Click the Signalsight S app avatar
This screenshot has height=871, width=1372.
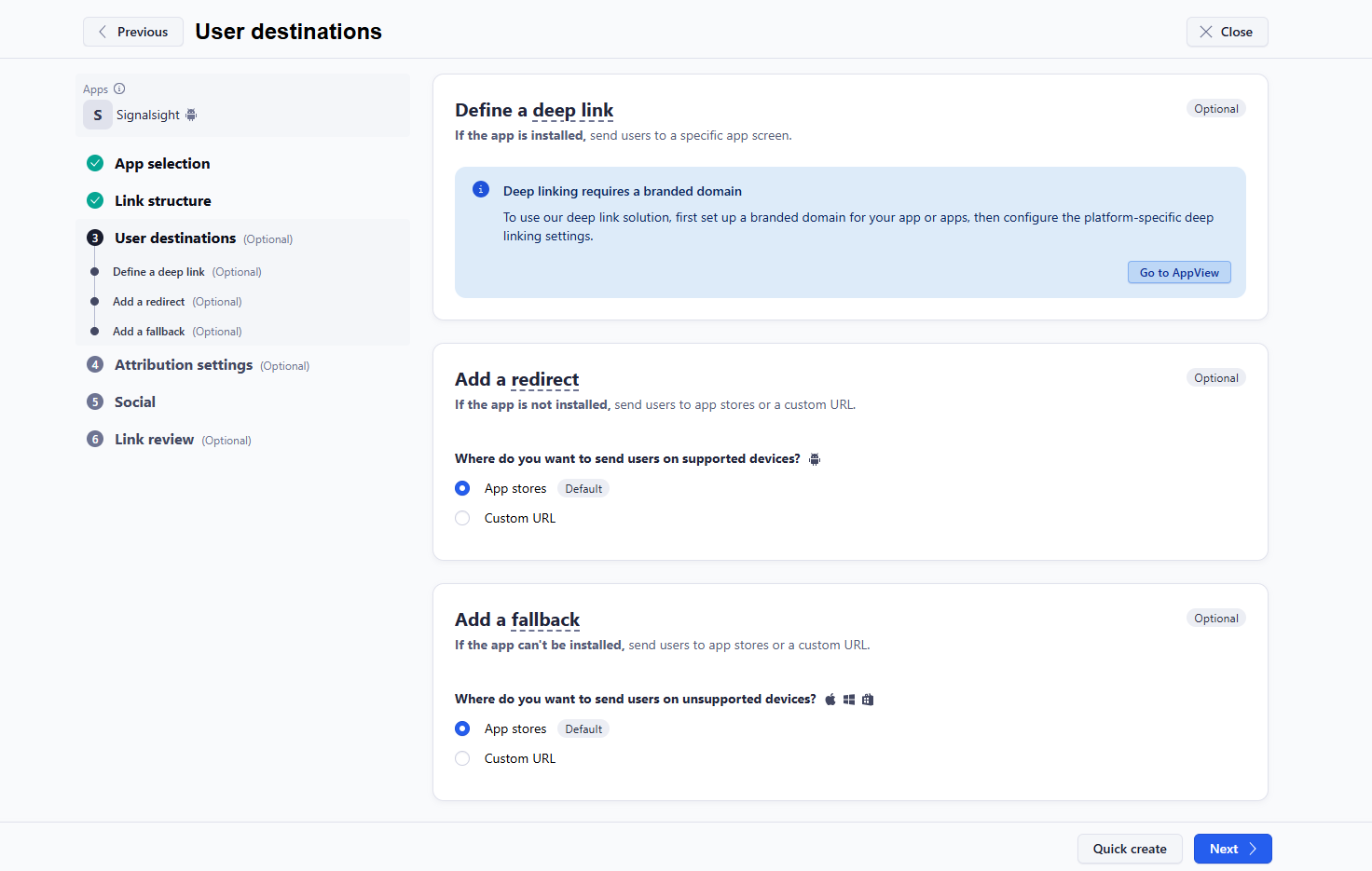point(98,115)
